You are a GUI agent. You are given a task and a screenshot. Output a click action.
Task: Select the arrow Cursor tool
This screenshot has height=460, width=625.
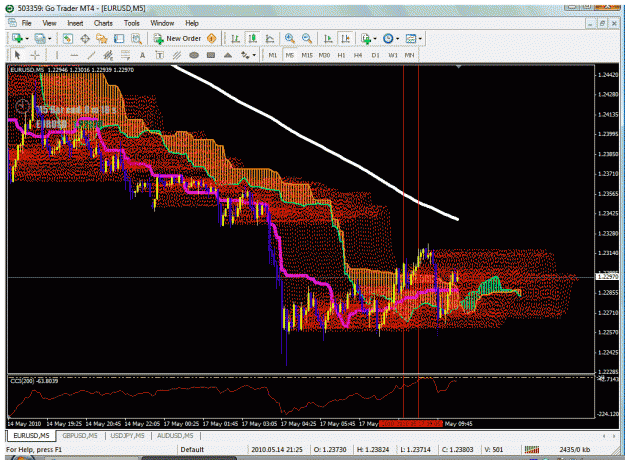click(17, 55)
